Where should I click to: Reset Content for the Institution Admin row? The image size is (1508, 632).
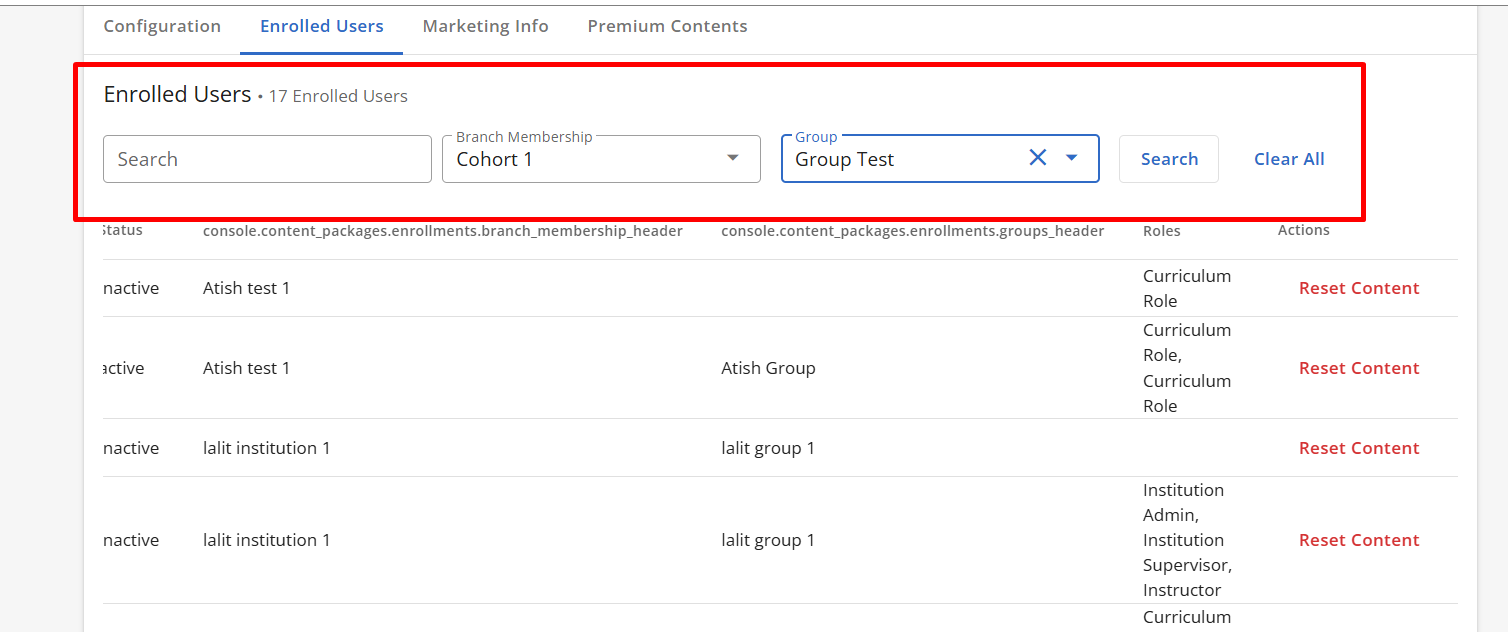[1358, 540]
